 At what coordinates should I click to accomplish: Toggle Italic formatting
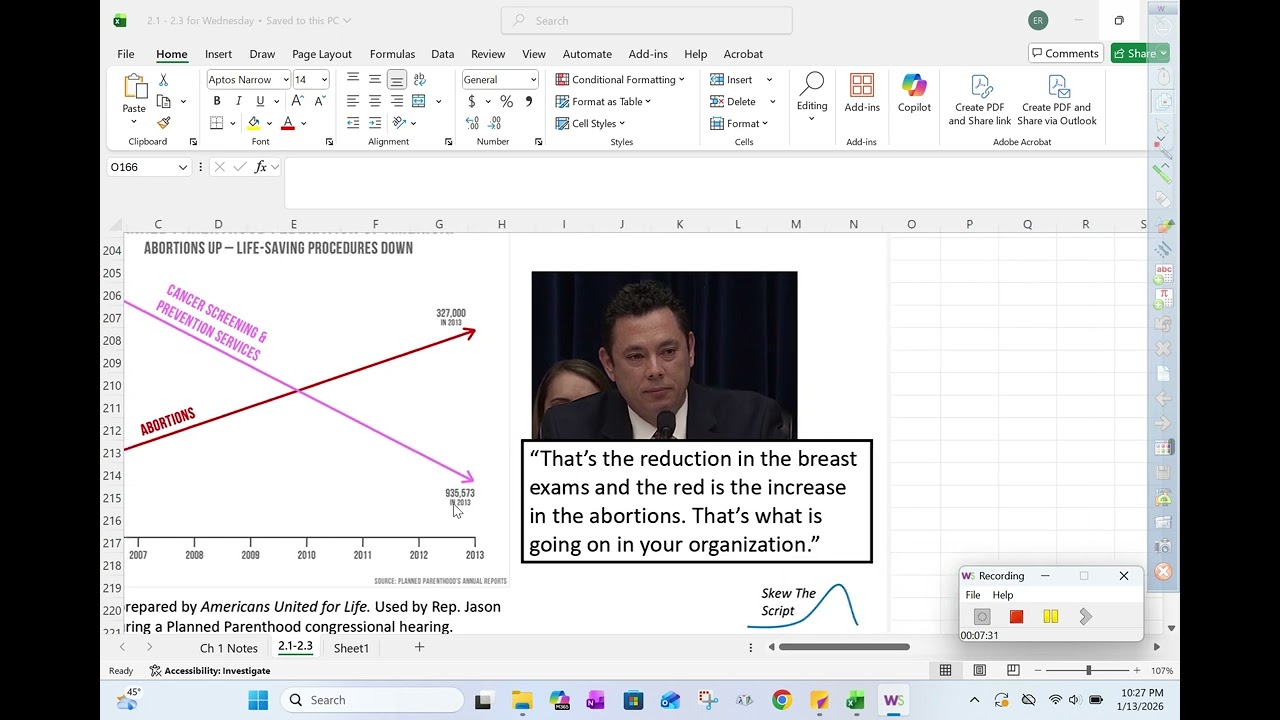click(238, 101)
